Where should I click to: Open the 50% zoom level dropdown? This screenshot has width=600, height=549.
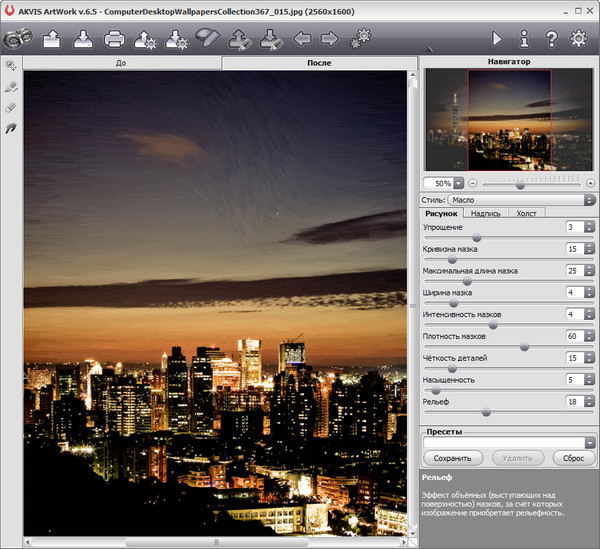point(459,184)
